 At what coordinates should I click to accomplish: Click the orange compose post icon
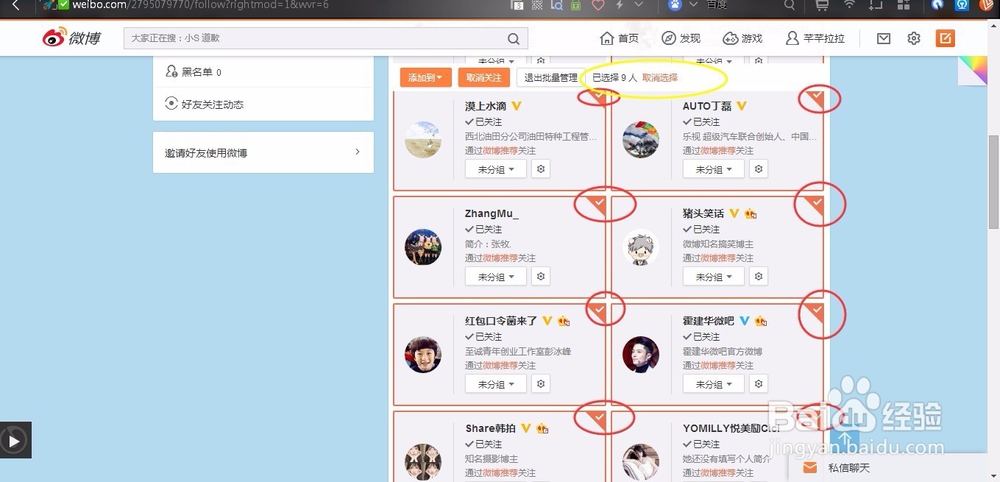tap(945, 38)
